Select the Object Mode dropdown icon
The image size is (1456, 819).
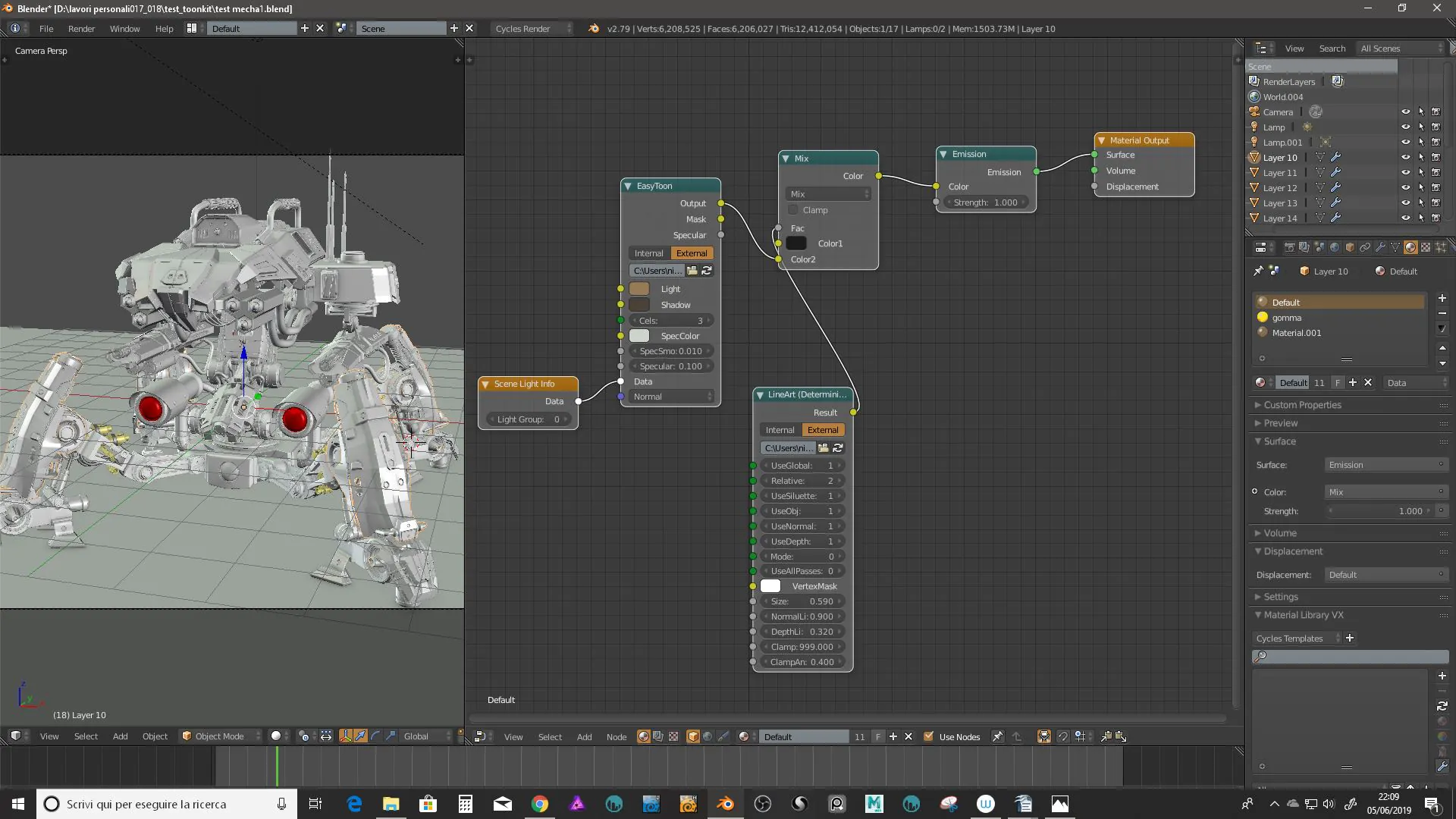[259, 737]
